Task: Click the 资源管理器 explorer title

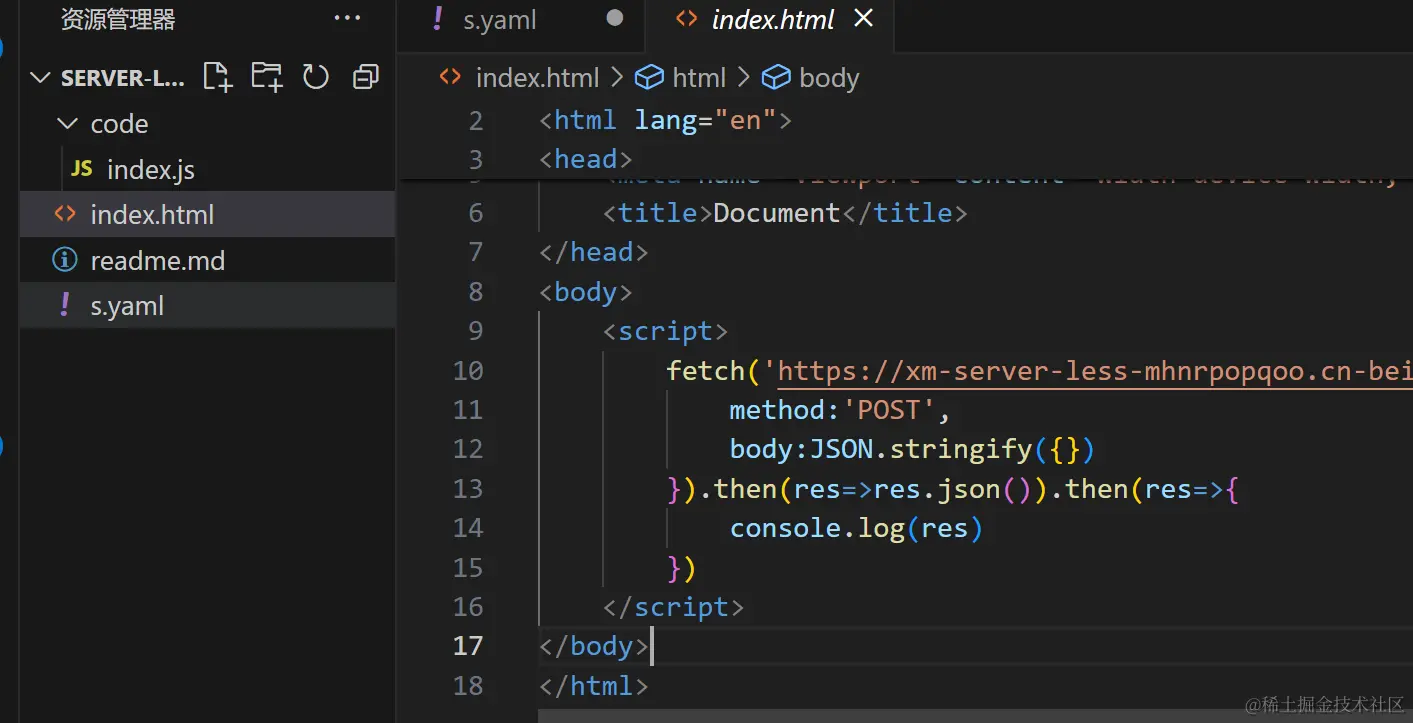Action: tap(118, 19)
